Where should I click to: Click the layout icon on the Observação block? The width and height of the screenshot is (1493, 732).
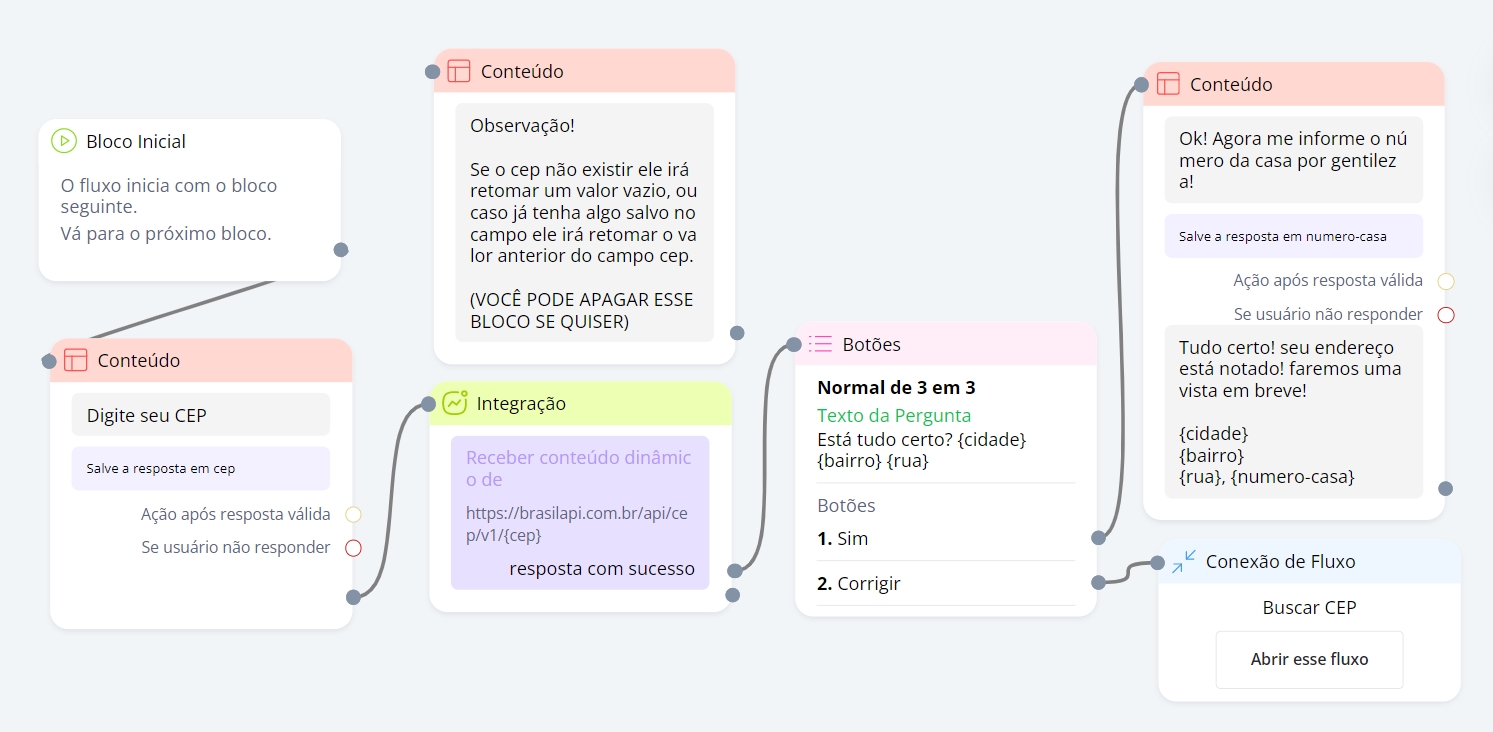pyautogui.click(x=459, y=71)
